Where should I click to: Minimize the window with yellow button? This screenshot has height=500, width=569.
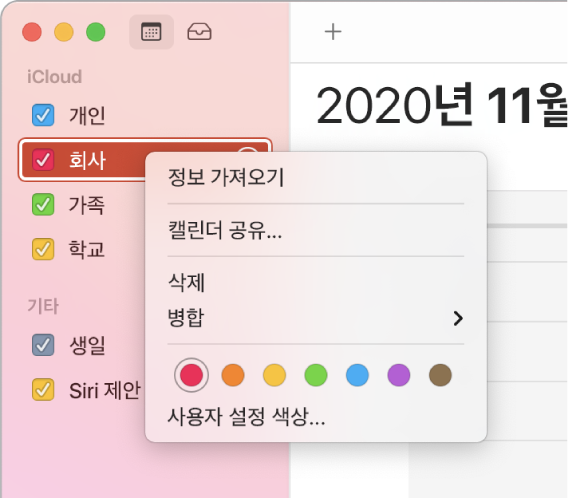click(64, 32)
